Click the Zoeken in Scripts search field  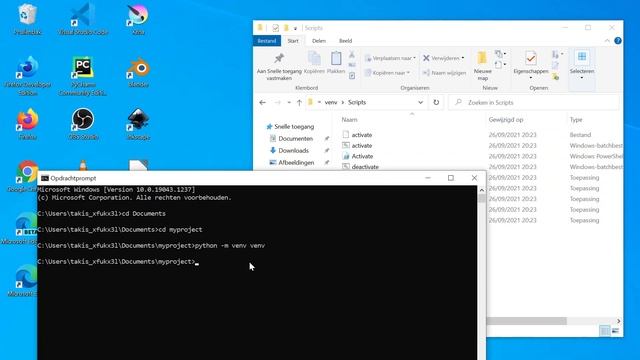[x=533, y=102]
